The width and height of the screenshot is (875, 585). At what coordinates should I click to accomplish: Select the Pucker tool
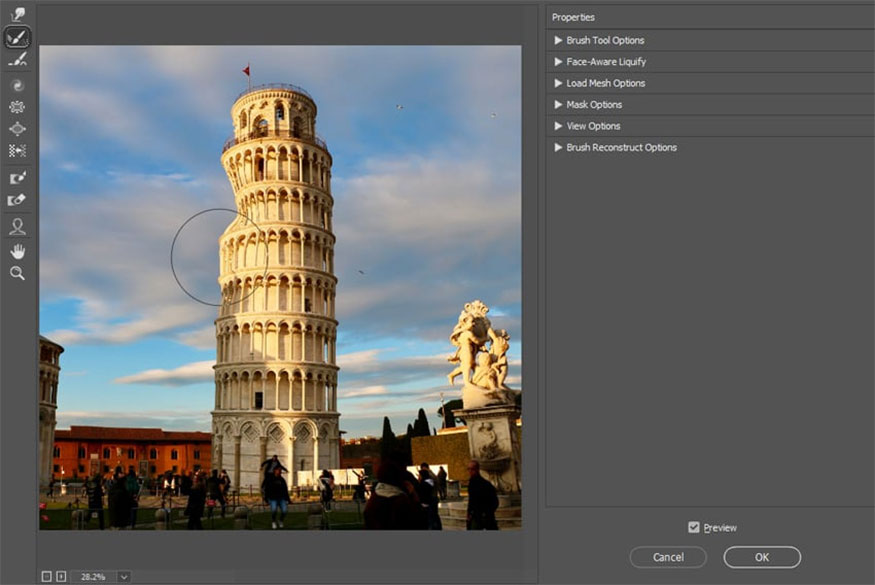tap(17, 106)
